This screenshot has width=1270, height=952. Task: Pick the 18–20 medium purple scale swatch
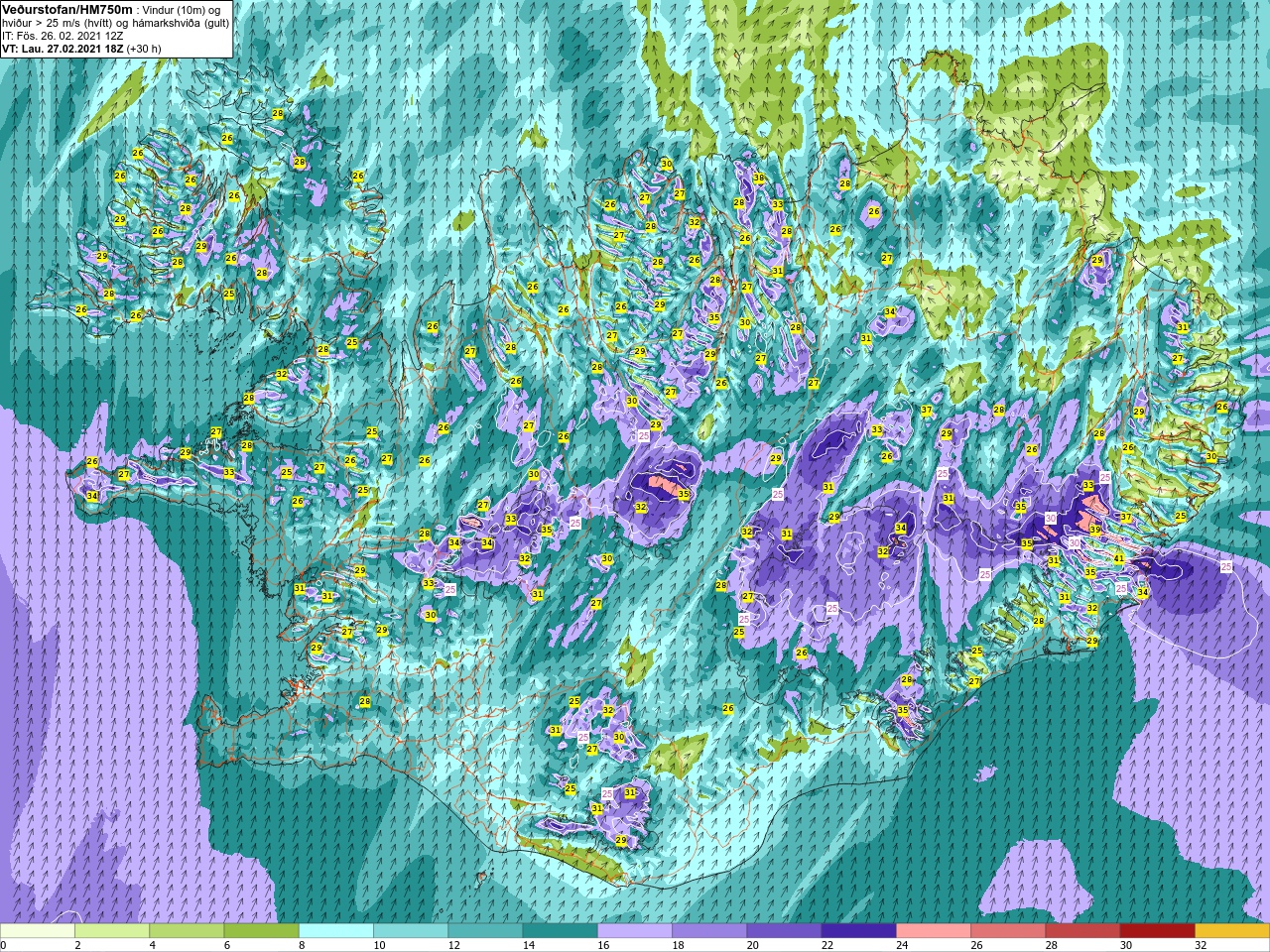709,931
